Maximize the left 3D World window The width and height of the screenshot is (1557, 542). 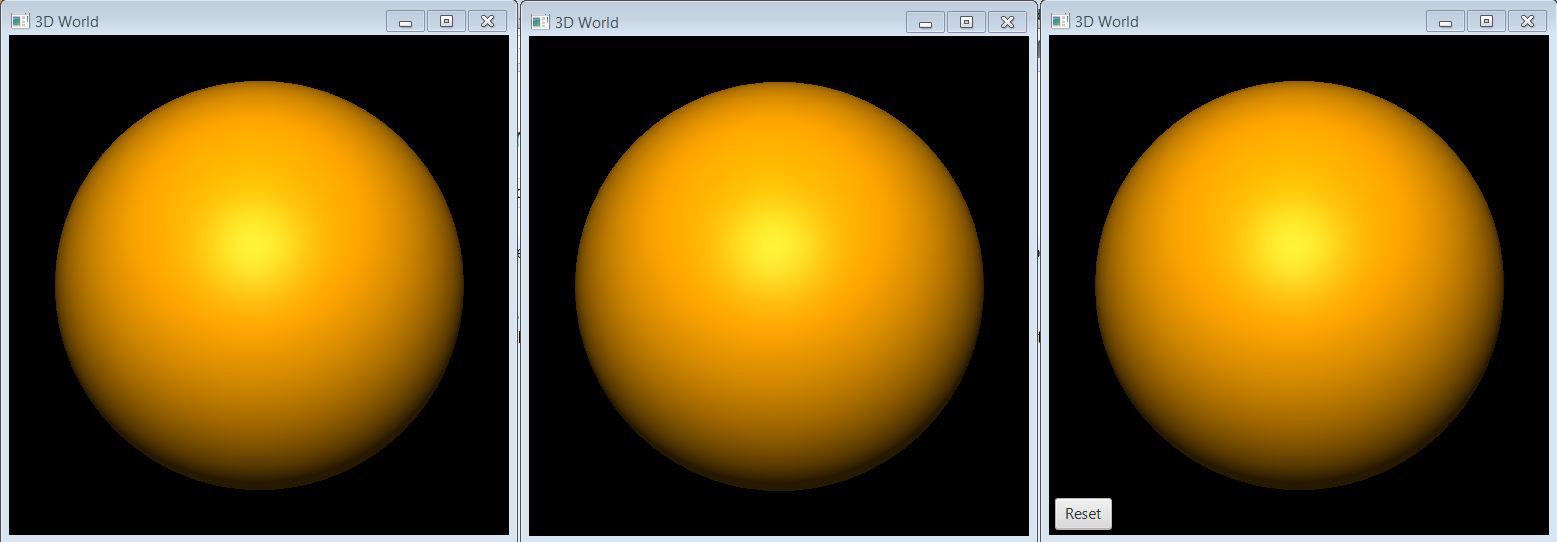pyautogui.click(x=446, y=21)
